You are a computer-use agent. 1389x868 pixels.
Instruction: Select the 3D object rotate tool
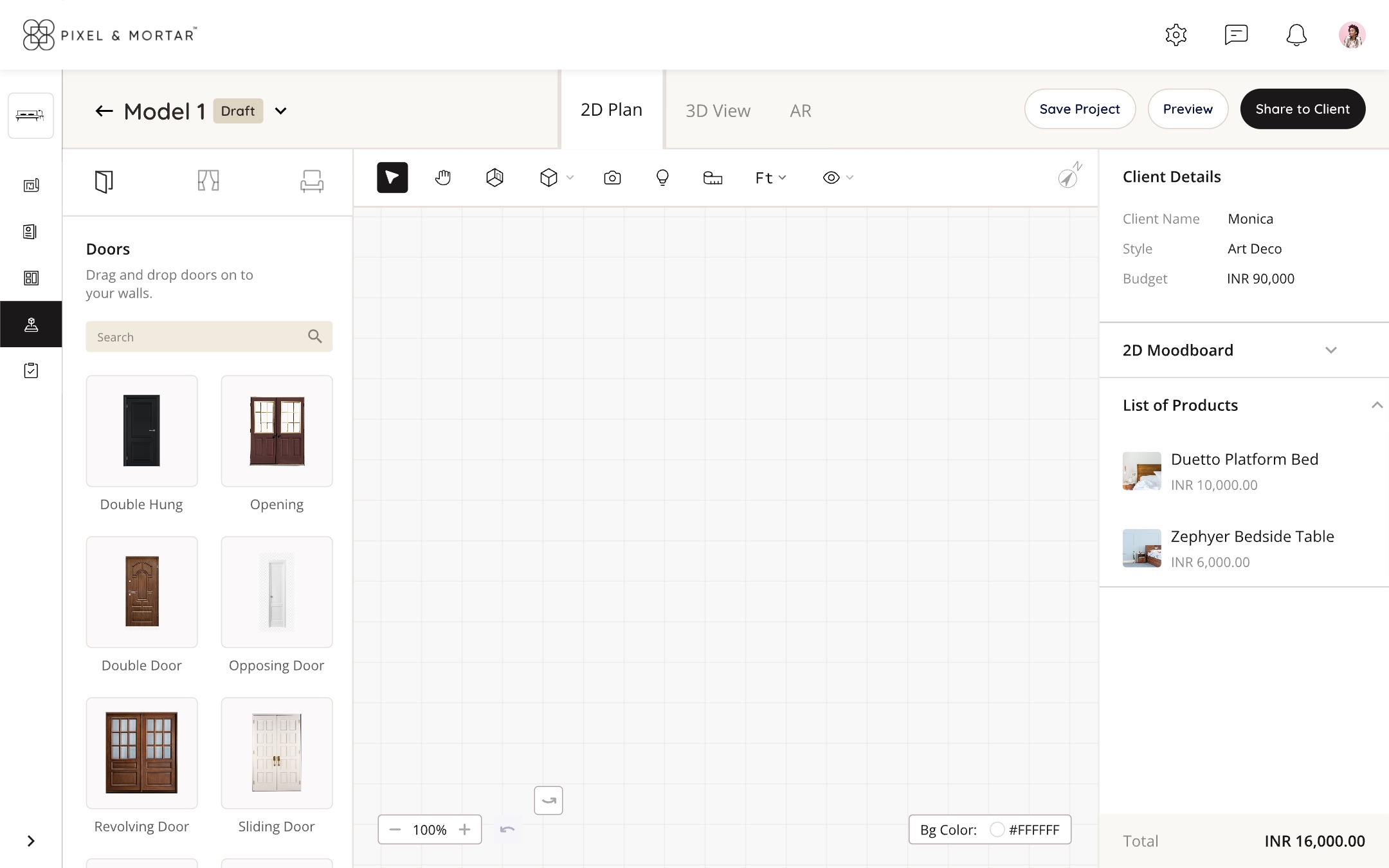click(495, 177)
